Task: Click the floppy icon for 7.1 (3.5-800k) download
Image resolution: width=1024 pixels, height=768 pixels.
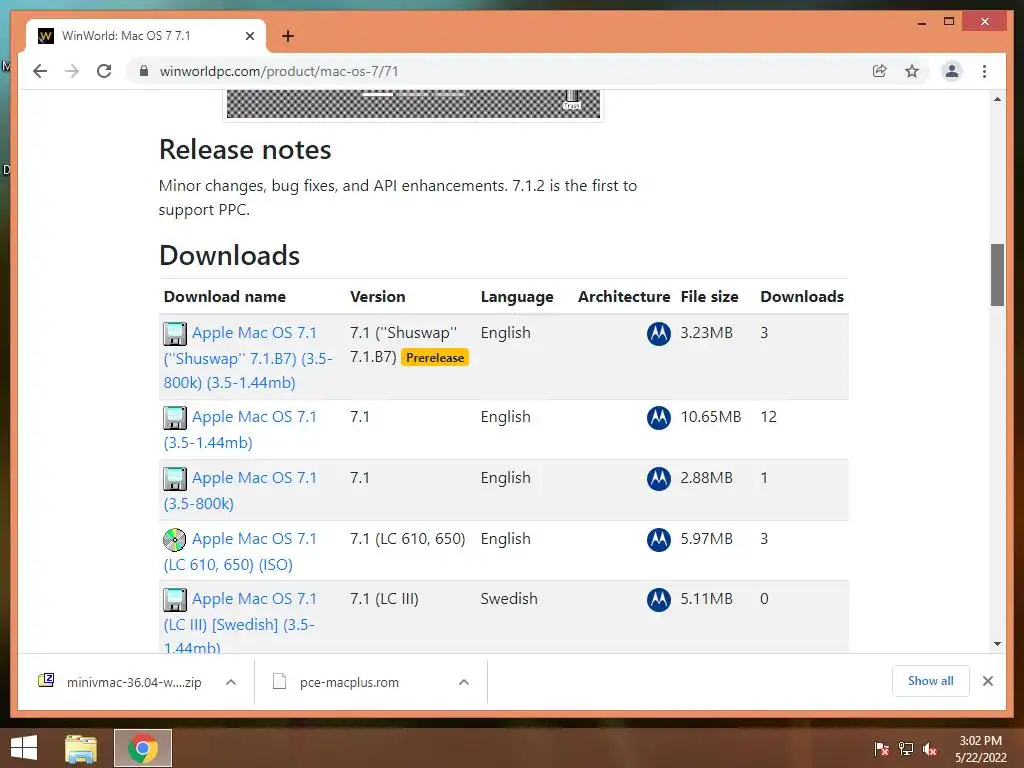Action: coord(174,479)
